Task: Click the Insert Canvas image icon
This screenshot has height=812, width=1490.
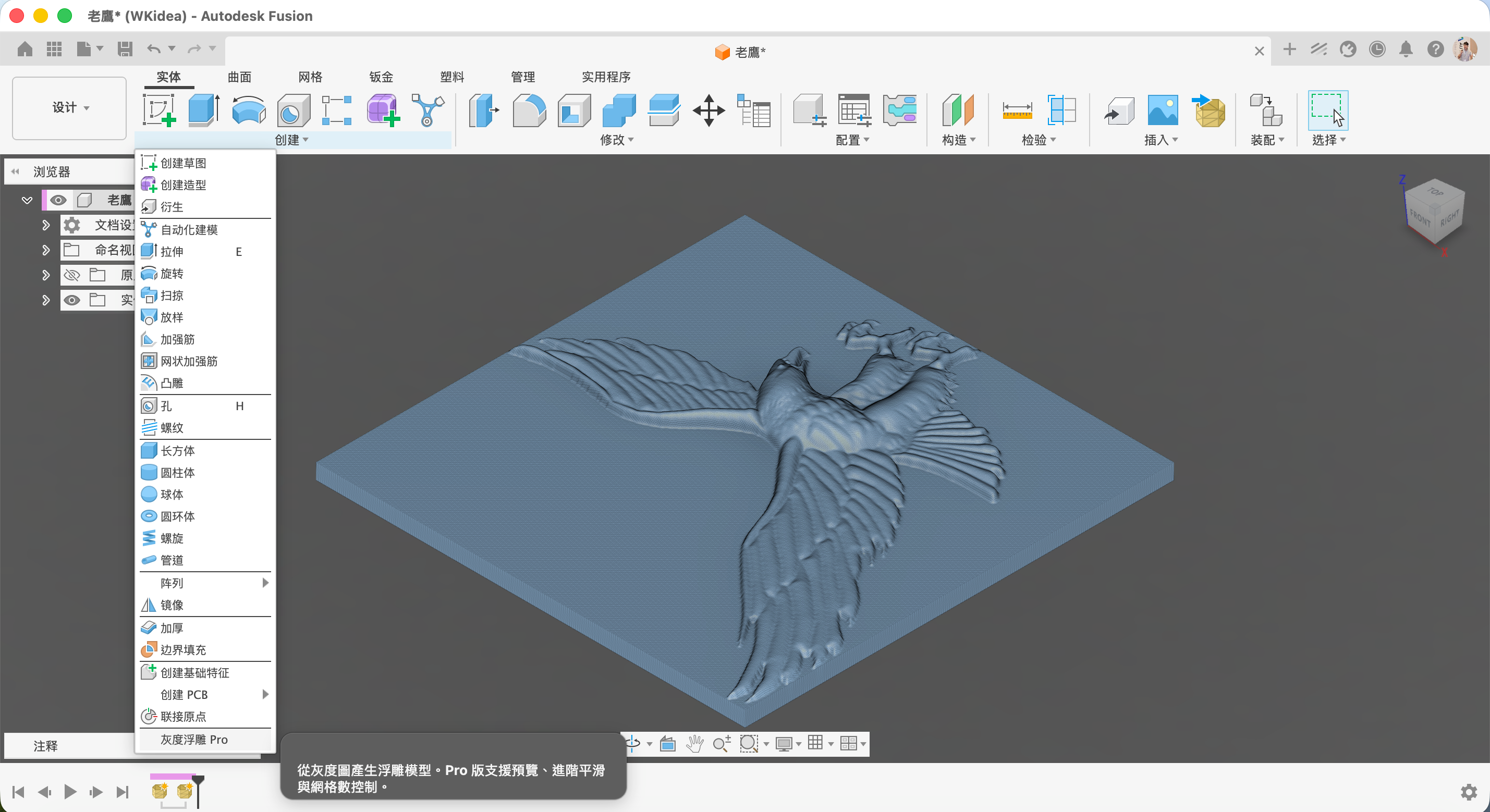Action: pyautogui.click(x=1163, y=110)
